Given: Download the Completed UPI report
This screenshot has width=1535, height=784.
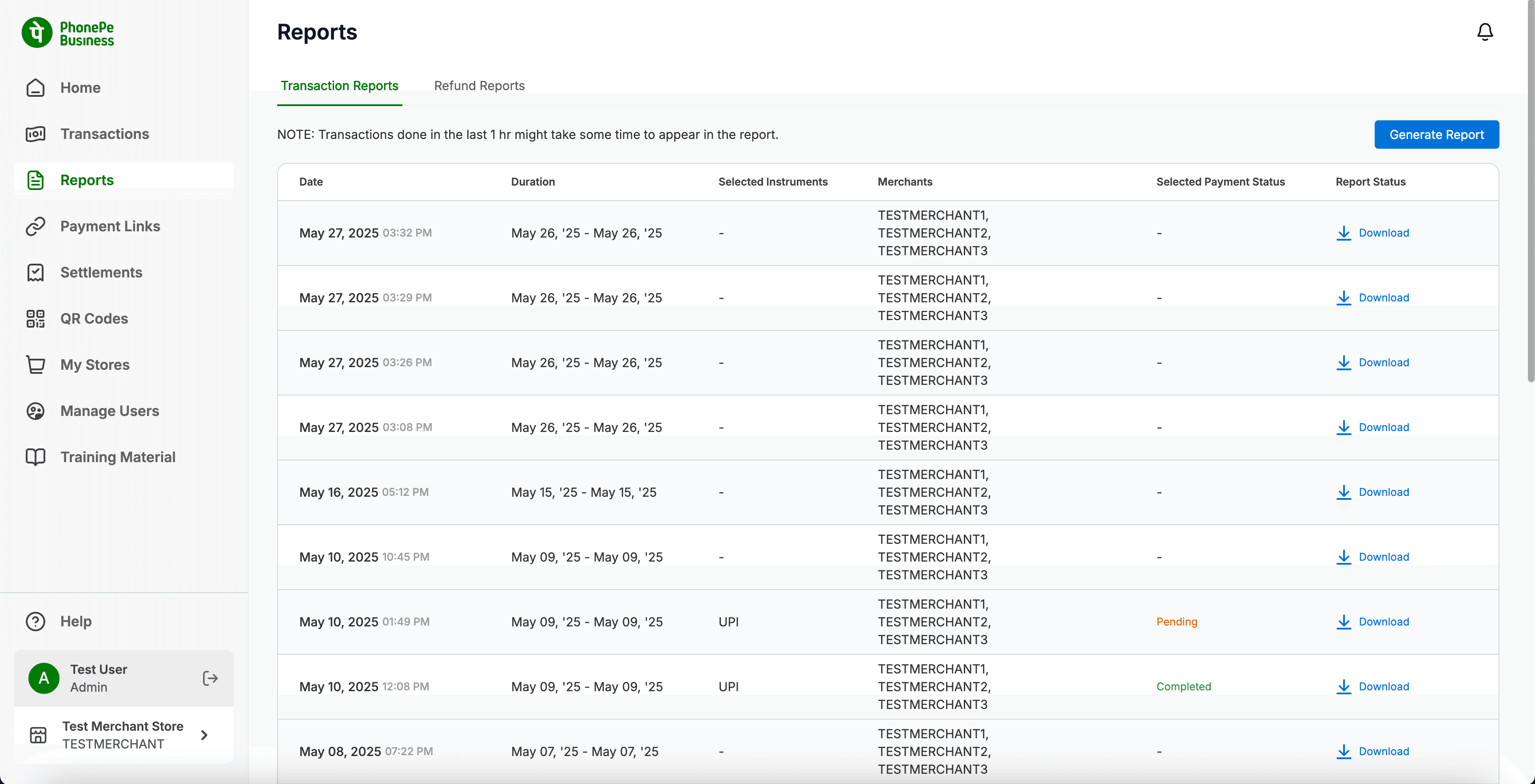Looking at the screenshot, I should [1372, 687].
